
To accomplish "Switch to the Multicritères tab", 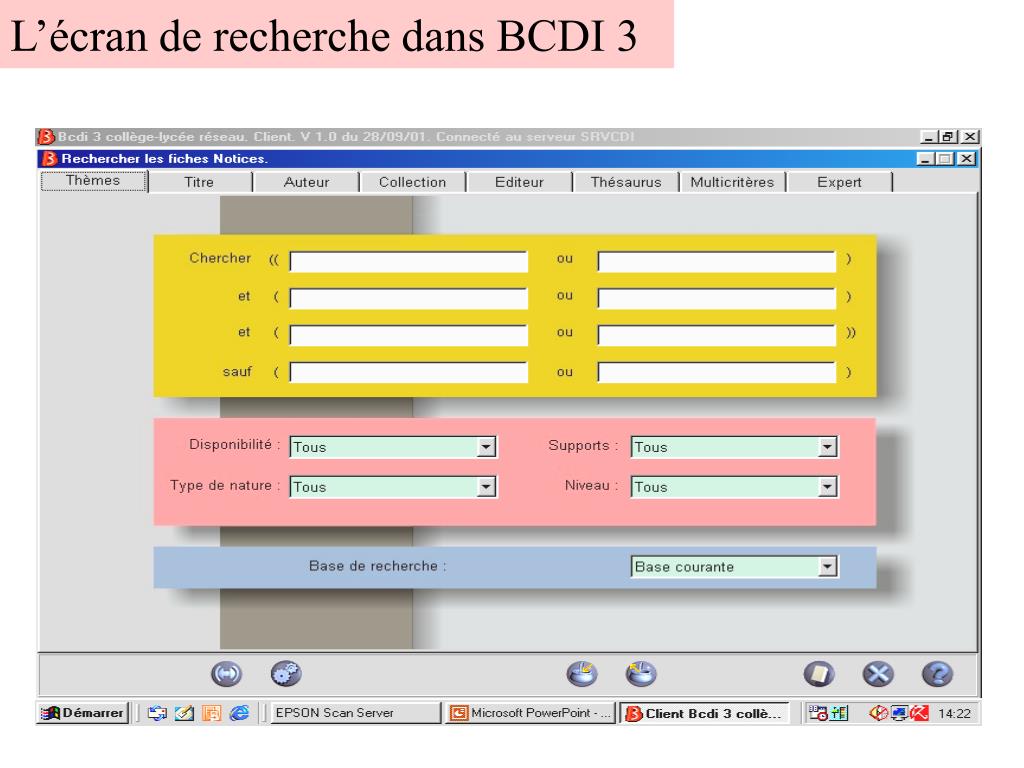I will (732, 182).
